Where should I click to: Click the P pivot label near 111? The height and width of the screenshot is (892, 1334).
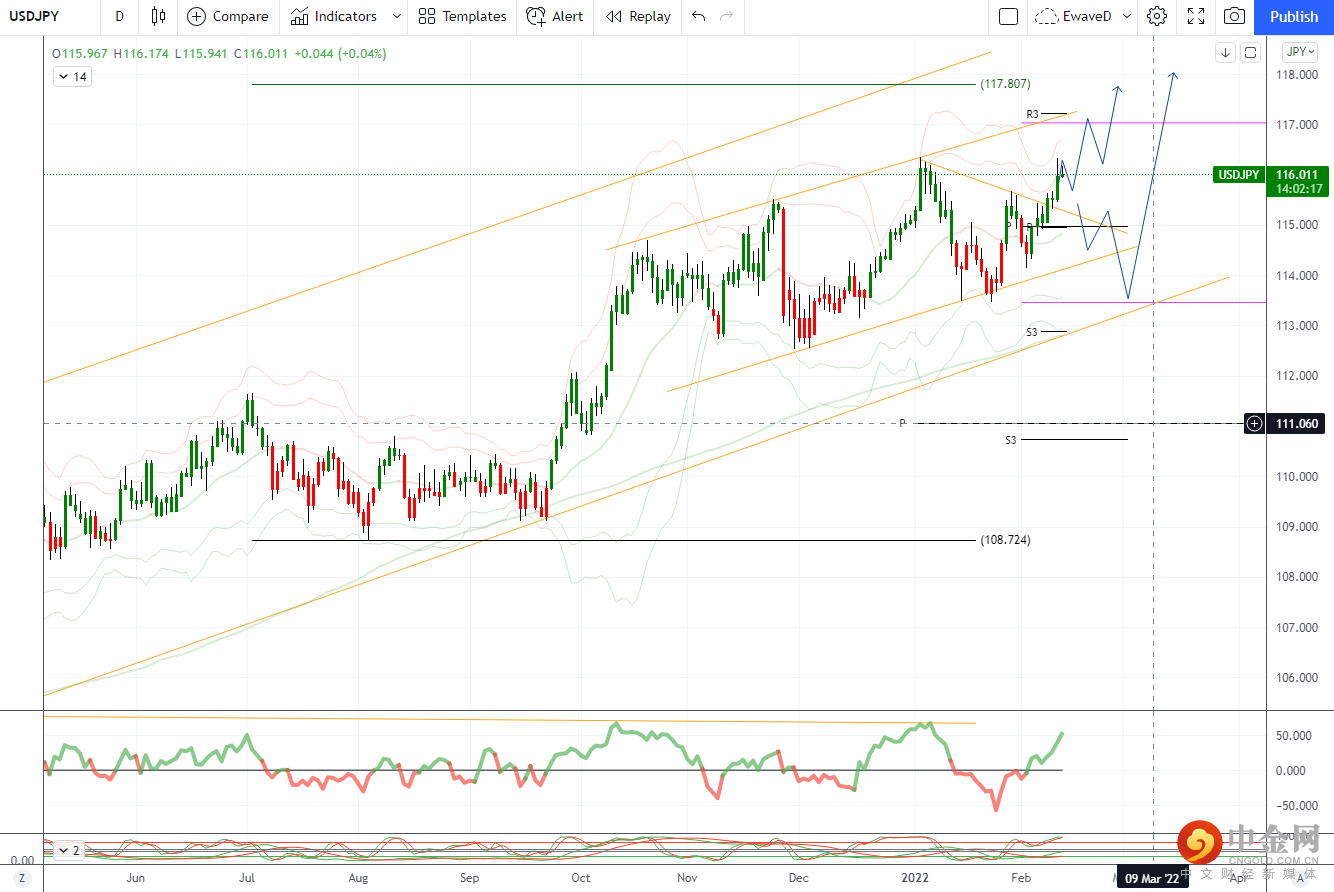pyautogui.click(x=902, y=424)
